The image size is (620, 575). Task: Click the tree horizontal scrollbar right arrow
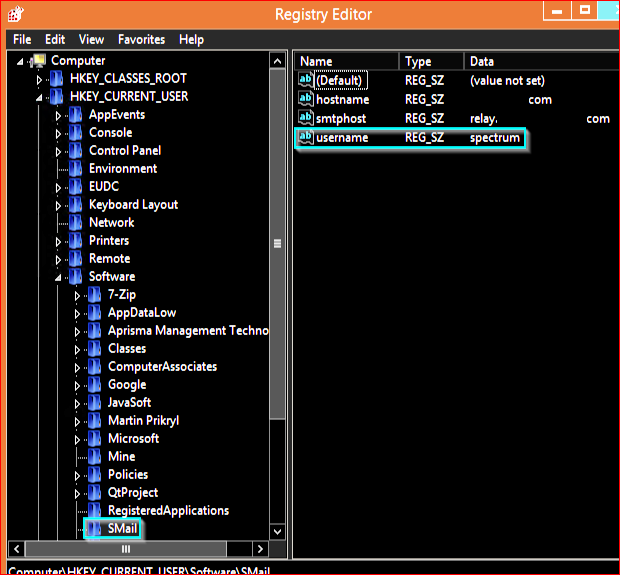click(x=260, y=549)
